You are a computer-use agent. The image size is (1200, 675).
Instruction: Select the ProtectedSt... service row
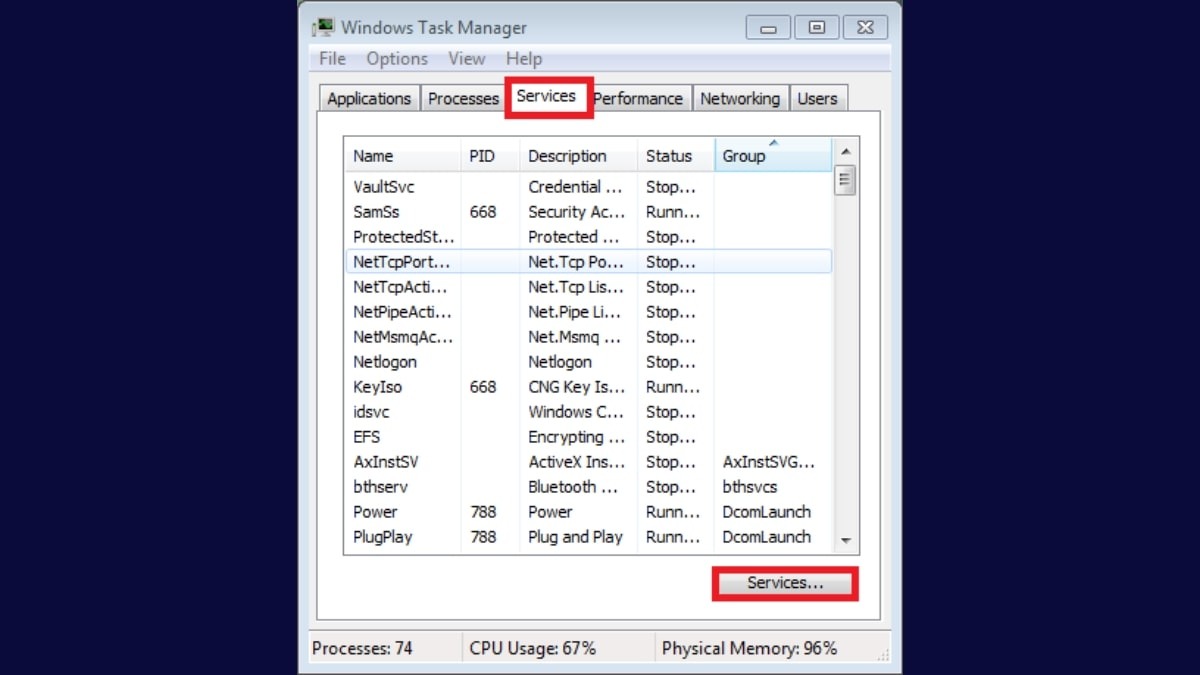588,237
